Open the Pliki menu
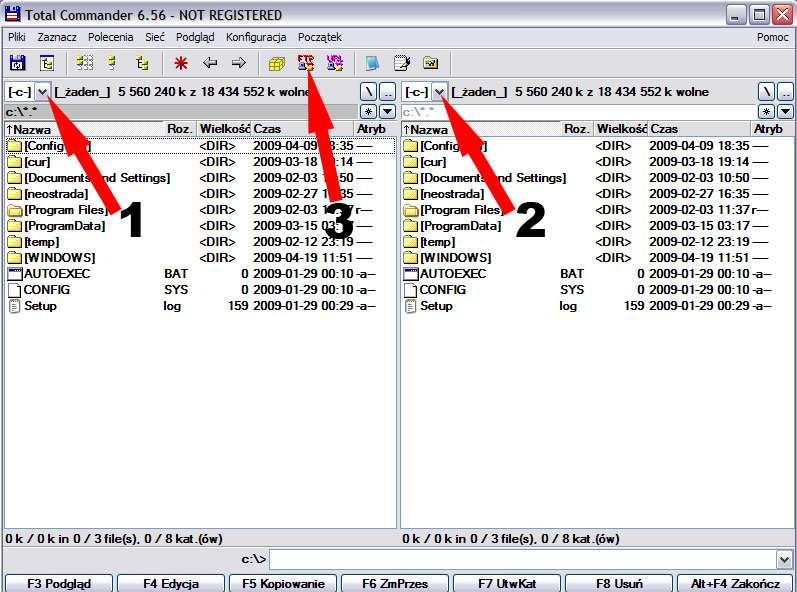This screenshot has width=797, height=592. point(17,37)
